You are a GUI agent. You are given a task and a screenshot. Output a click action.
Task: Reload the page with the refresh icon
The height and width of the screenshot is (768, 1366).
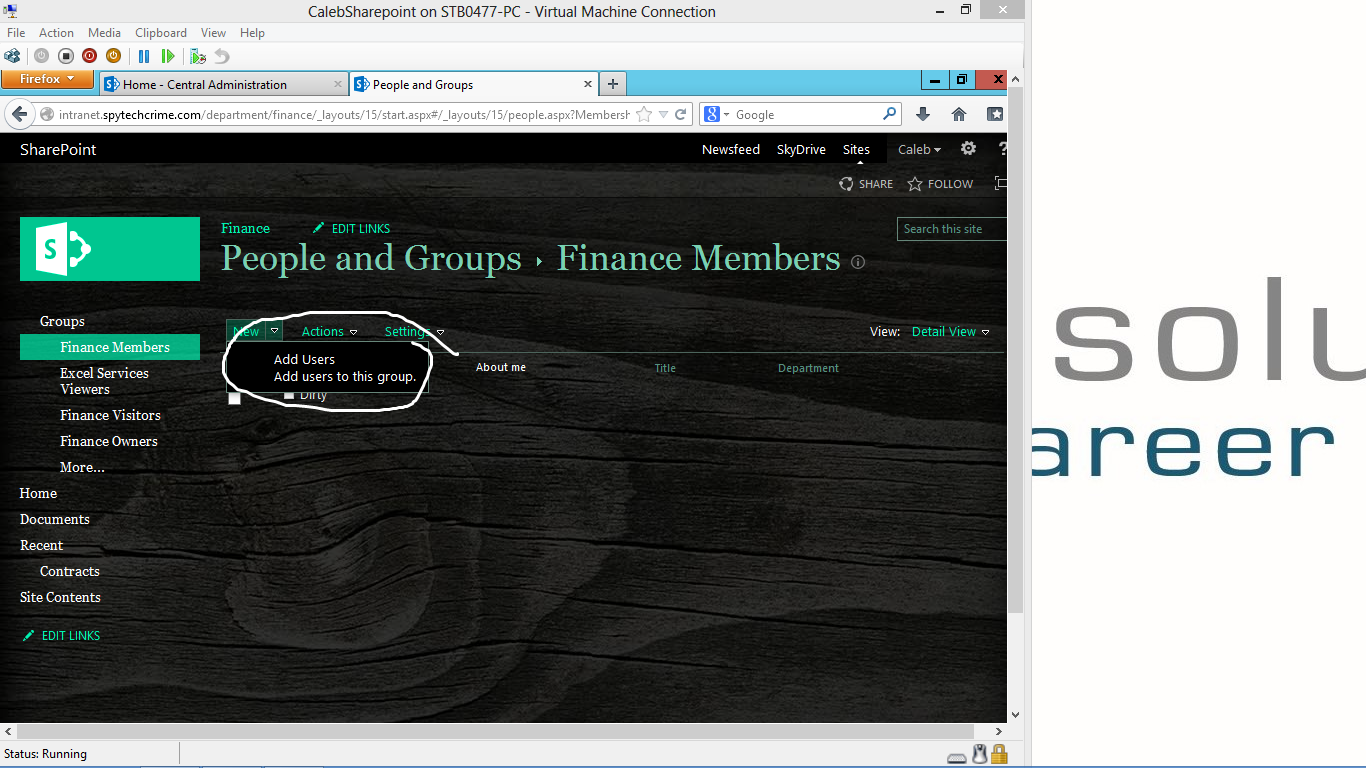681,114
